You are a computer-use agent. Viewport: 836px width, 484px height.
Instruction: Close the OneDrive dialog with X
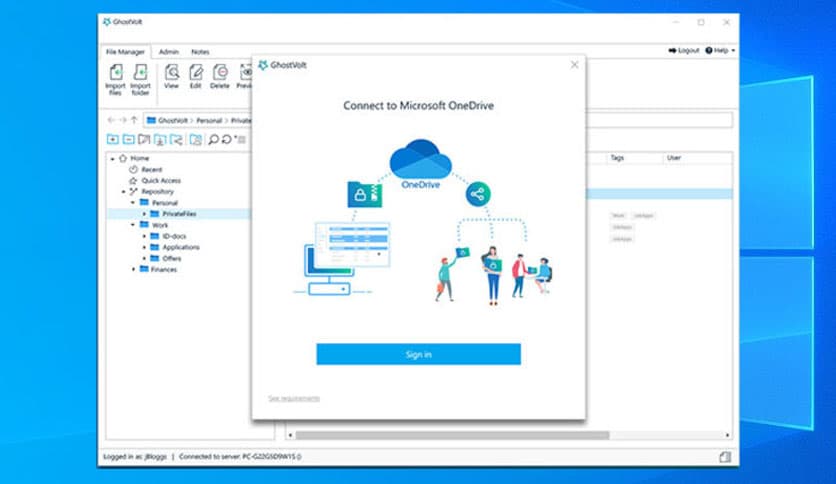click(574, 64)
